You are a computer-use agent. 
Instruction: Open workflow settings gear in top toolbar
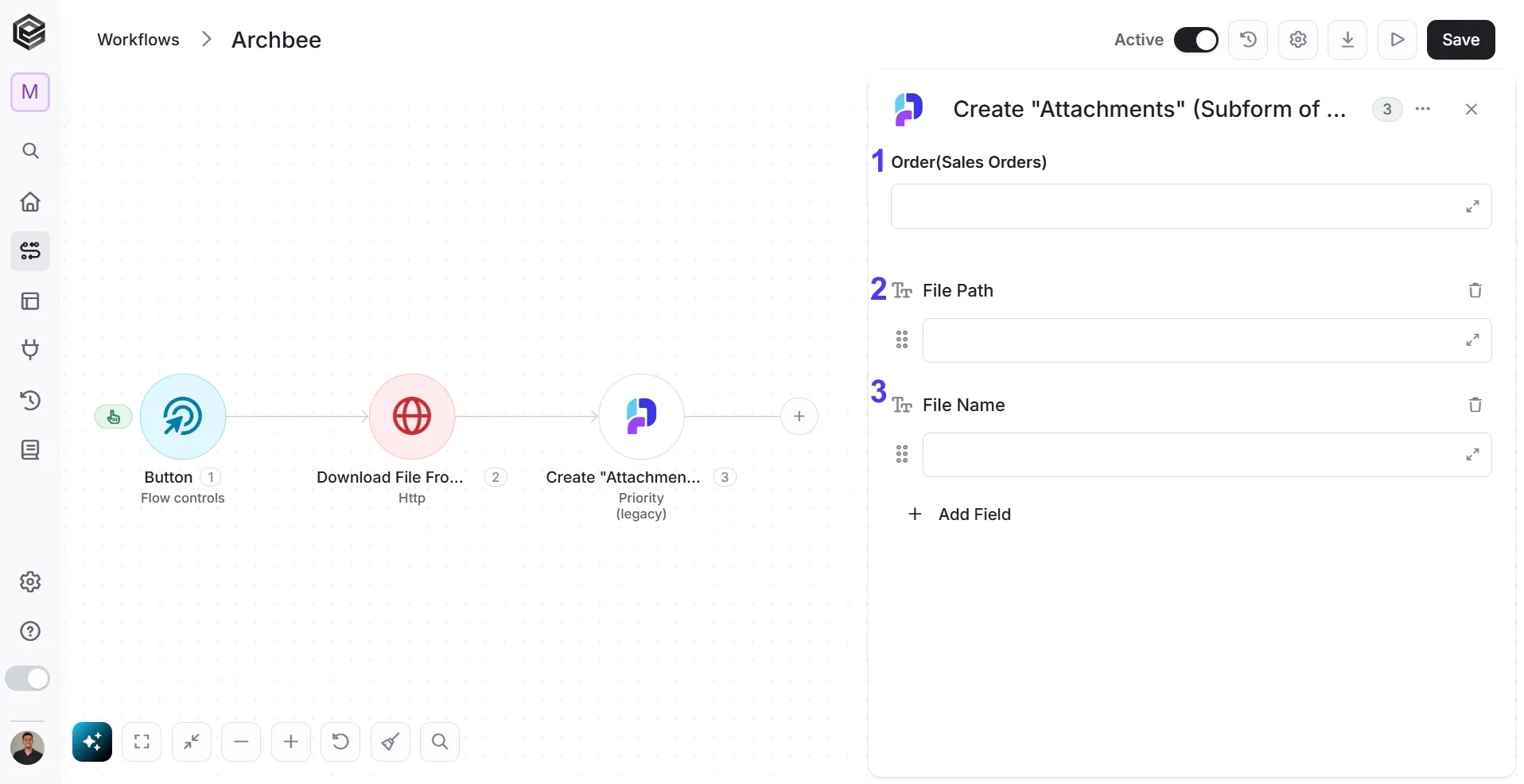(1298, 40)
